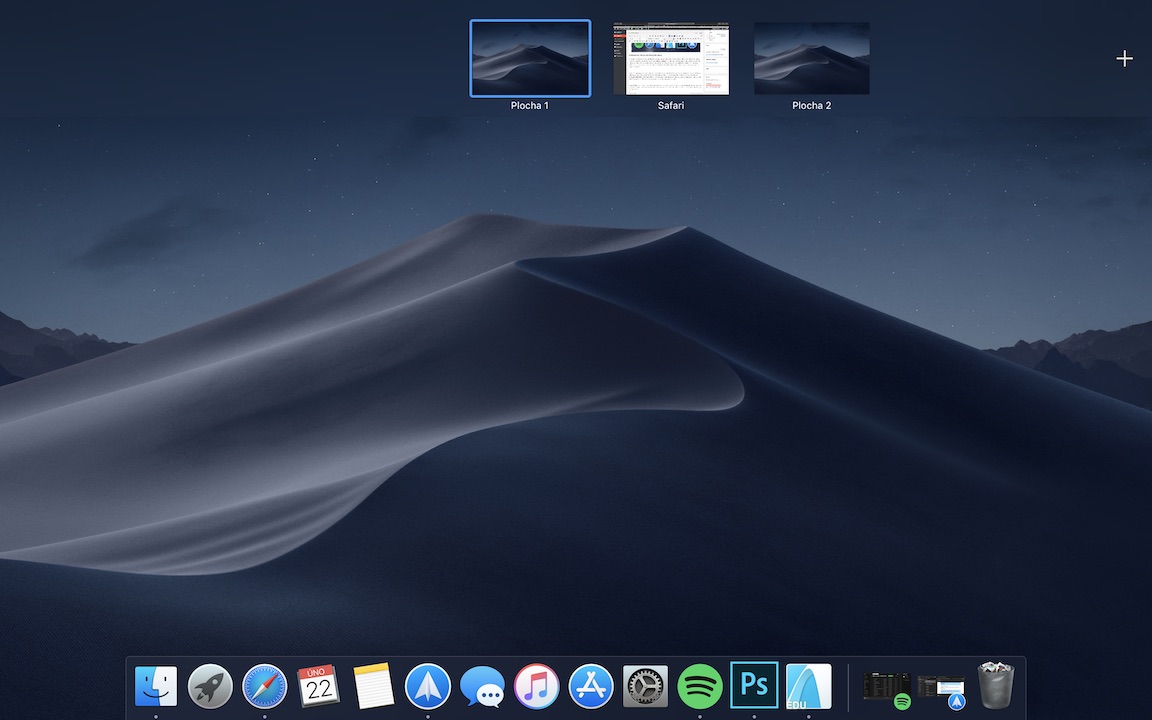Open Spotify app icon in dock

pos(700,686)
